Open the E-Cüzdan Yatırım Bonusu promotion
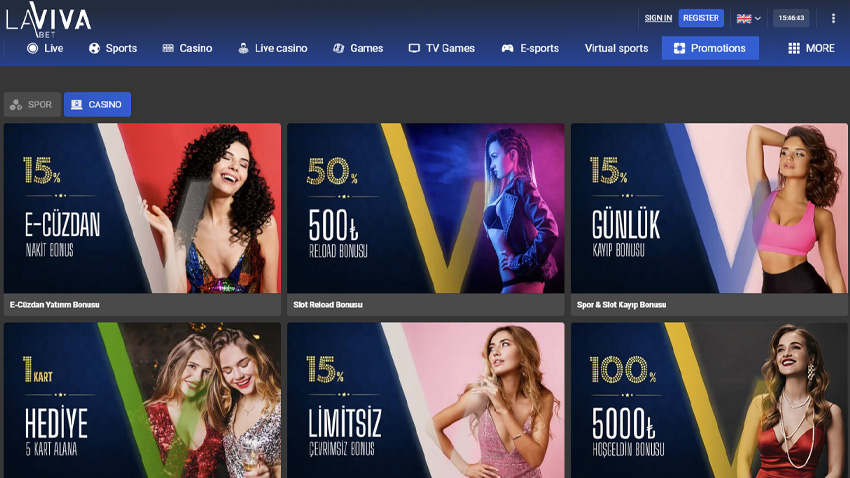This screenshot has width=850, height=478. point(143,219)
